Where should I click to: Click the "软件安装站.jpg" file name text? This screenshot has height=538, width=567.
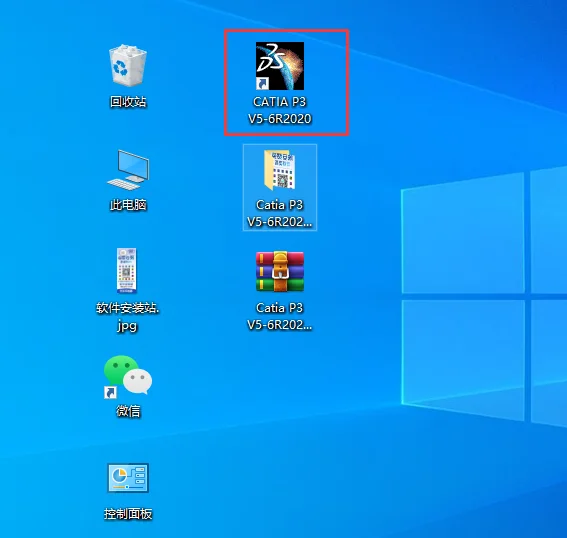click(x=128, y=317)
